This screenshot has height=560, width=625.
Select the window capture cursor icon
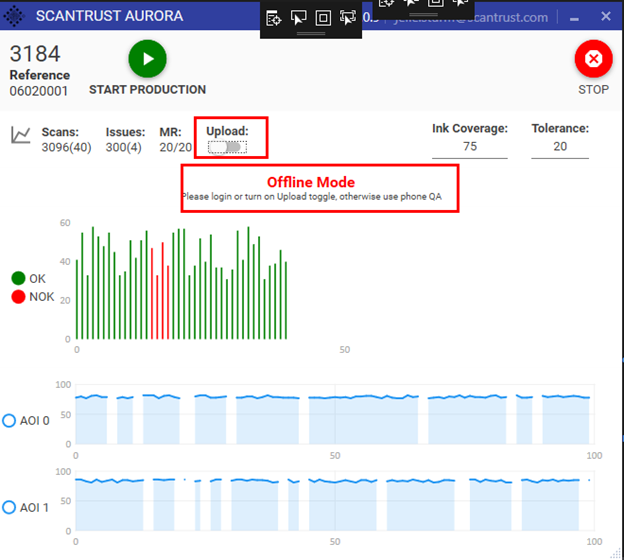pyautogui.click(x=298, y=18)
